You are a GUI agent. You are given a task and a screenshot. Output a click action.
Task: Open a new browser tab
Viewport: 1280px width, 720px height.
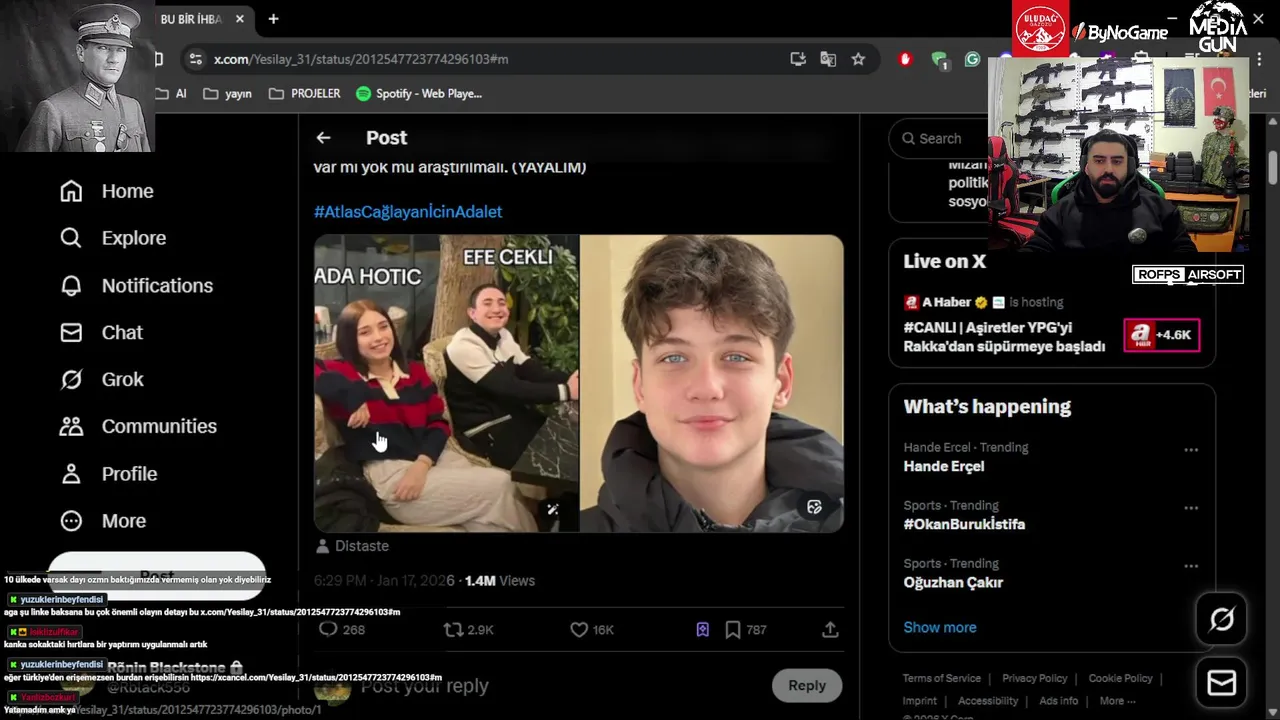pos(273,19)
